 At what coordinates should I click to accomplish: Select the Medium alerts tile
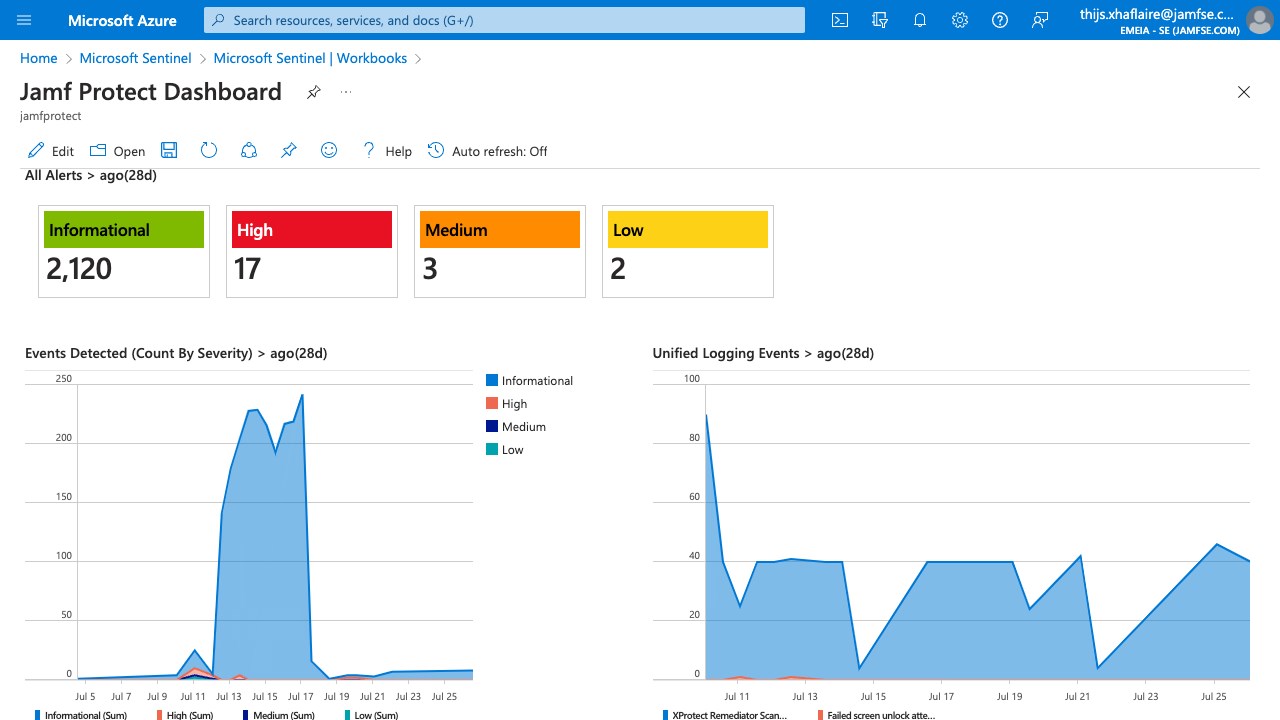coord(500,252)
